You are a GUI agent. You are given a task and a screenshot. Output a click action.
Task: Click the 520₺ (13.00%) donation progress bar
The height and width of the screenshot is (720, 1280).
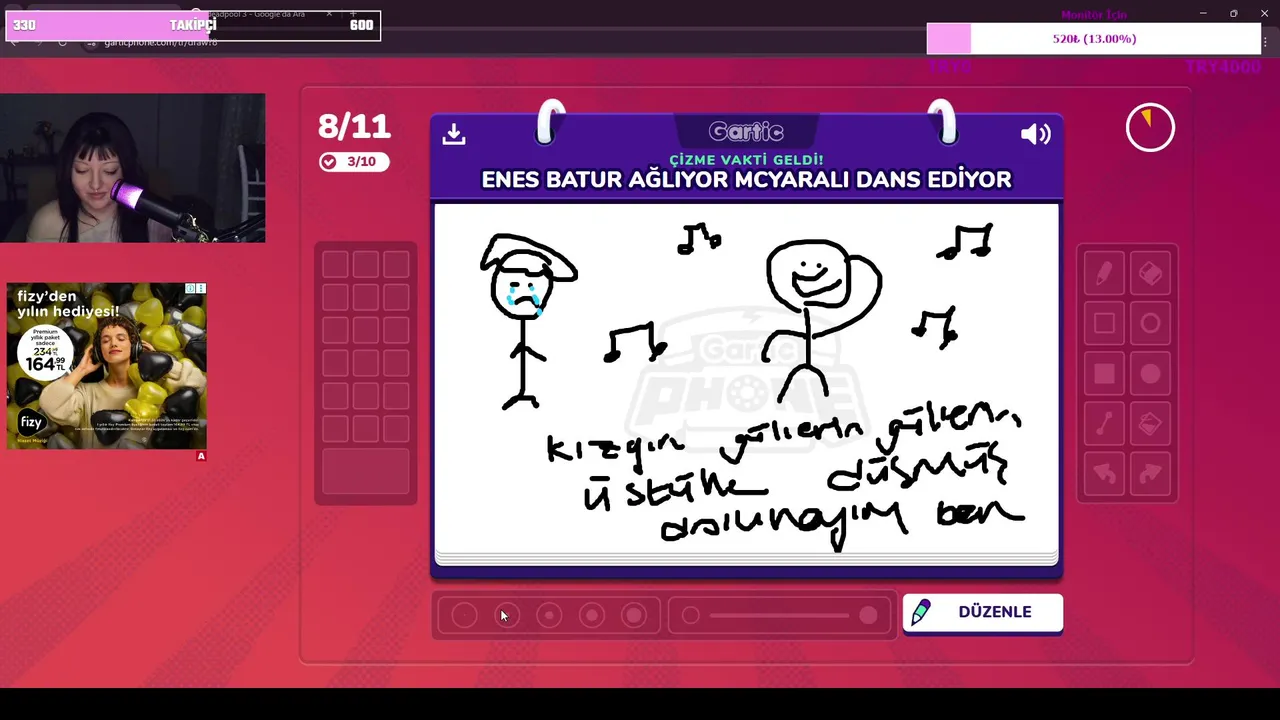click(x=1094, y=39)
